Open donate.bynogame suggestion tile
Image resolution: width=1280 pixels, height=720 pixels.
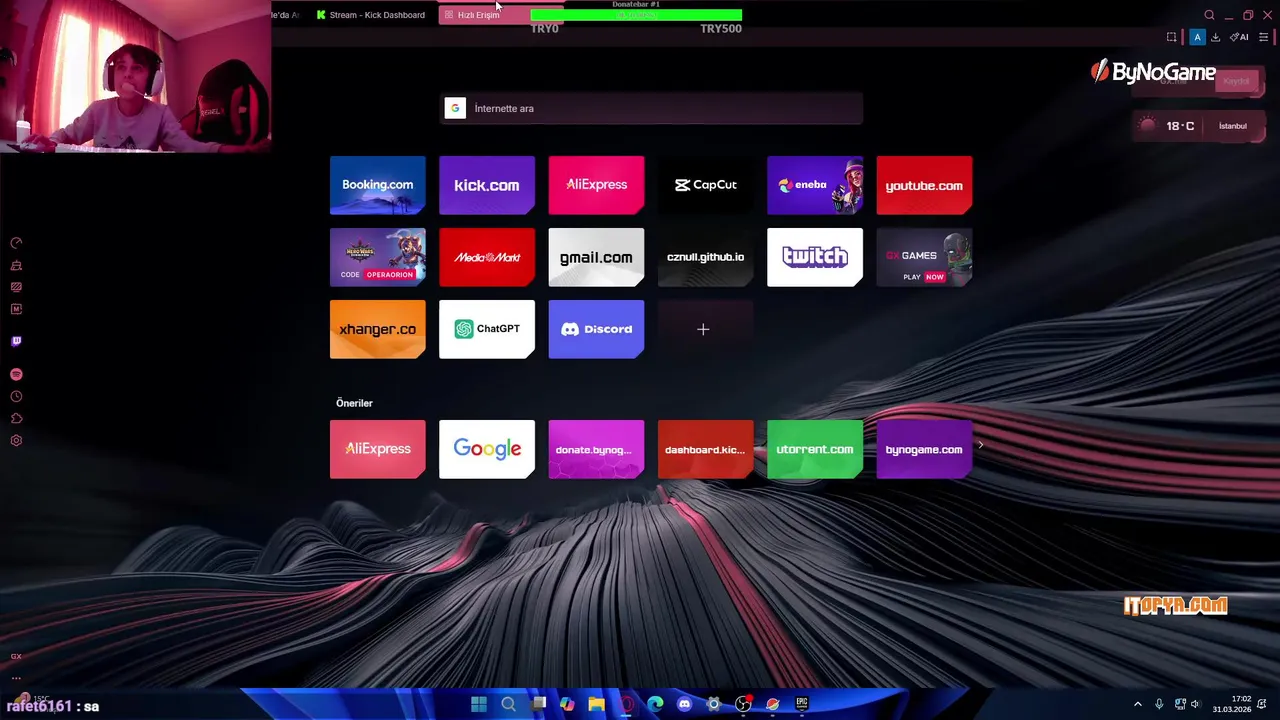click(596, 449)
